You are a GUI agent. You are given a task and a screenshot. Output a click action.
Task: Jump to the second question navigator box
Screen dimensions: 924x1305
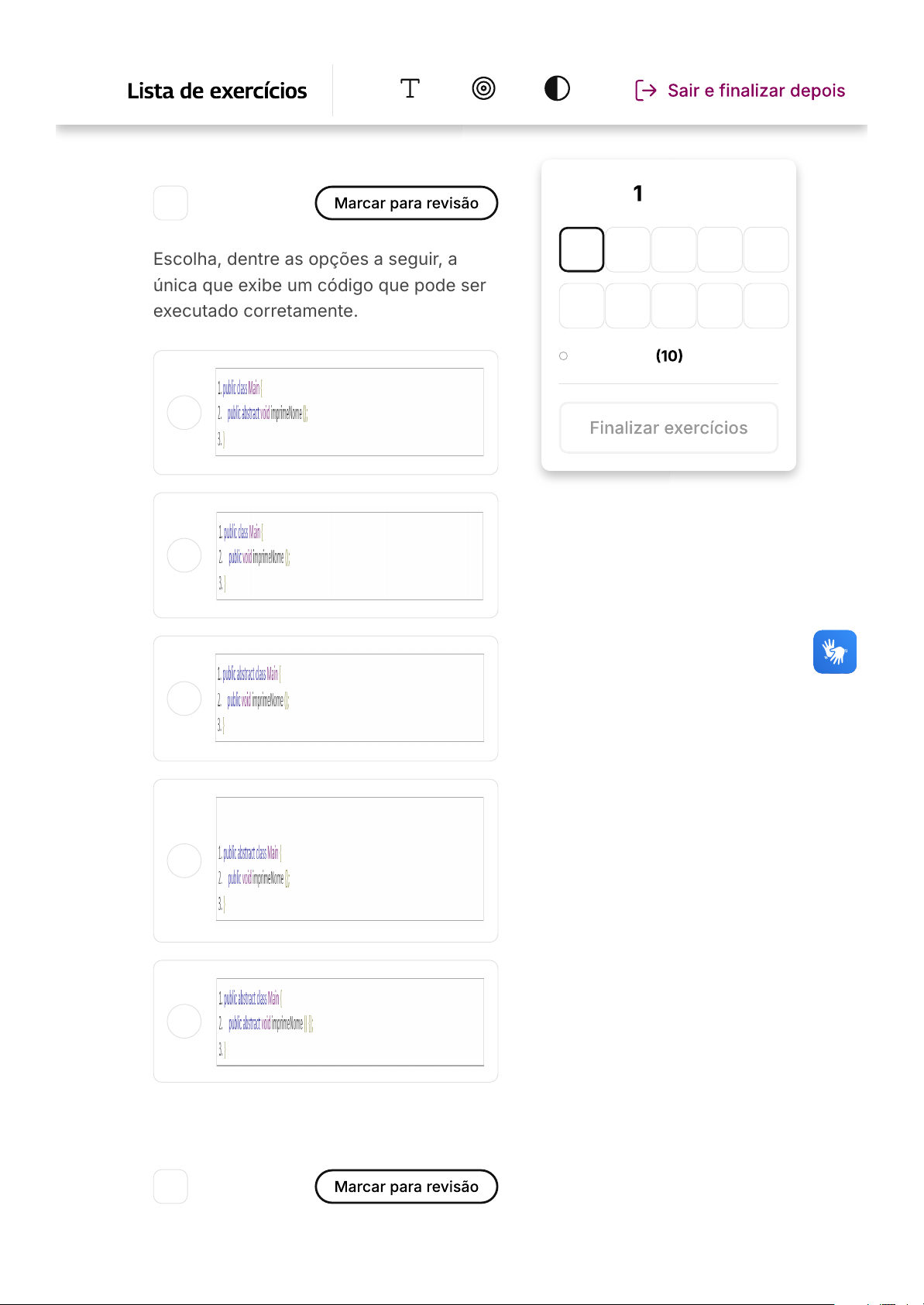point(627,249)
